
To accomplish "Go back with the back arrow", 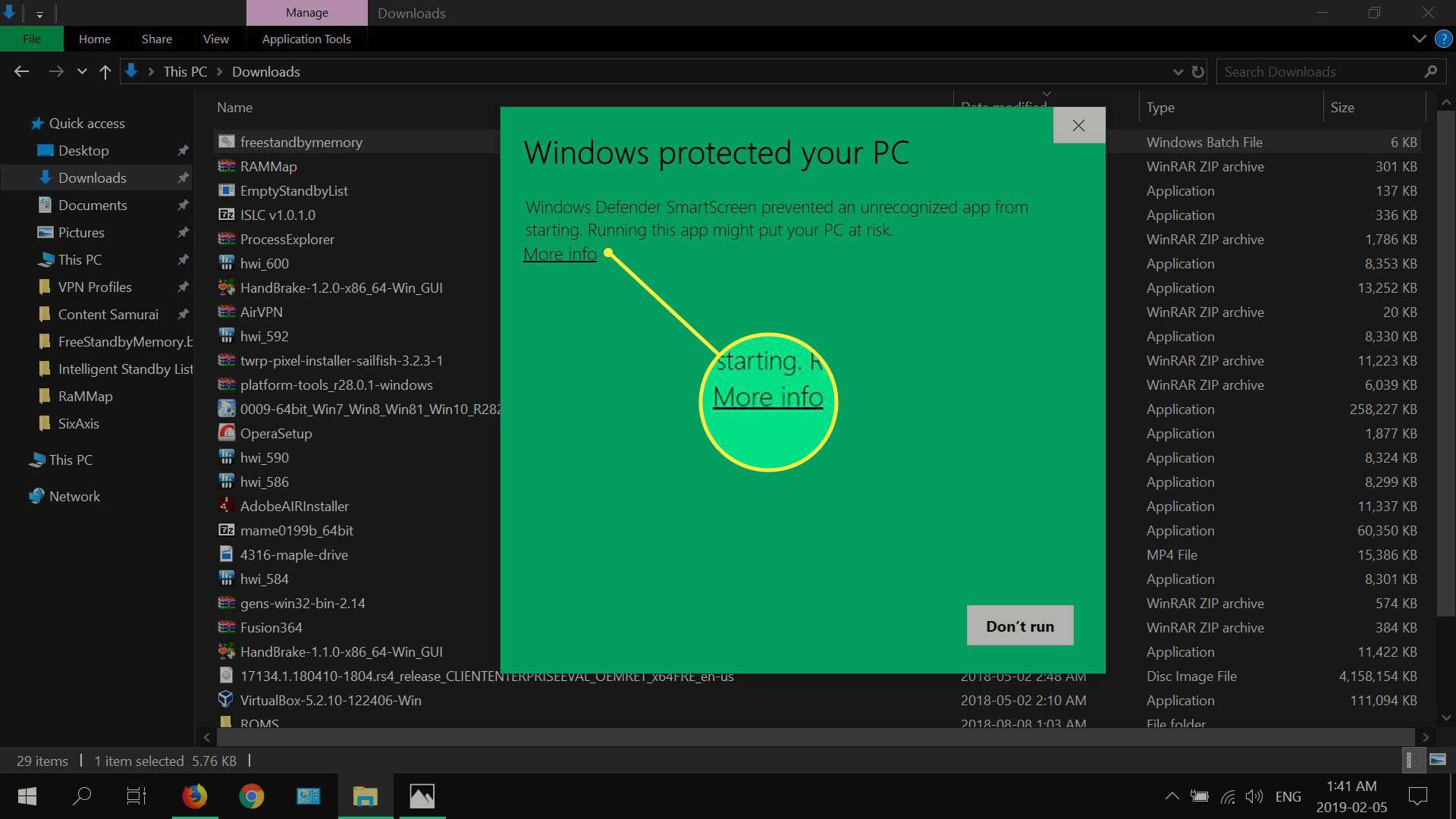I will (x=22, y=71).
